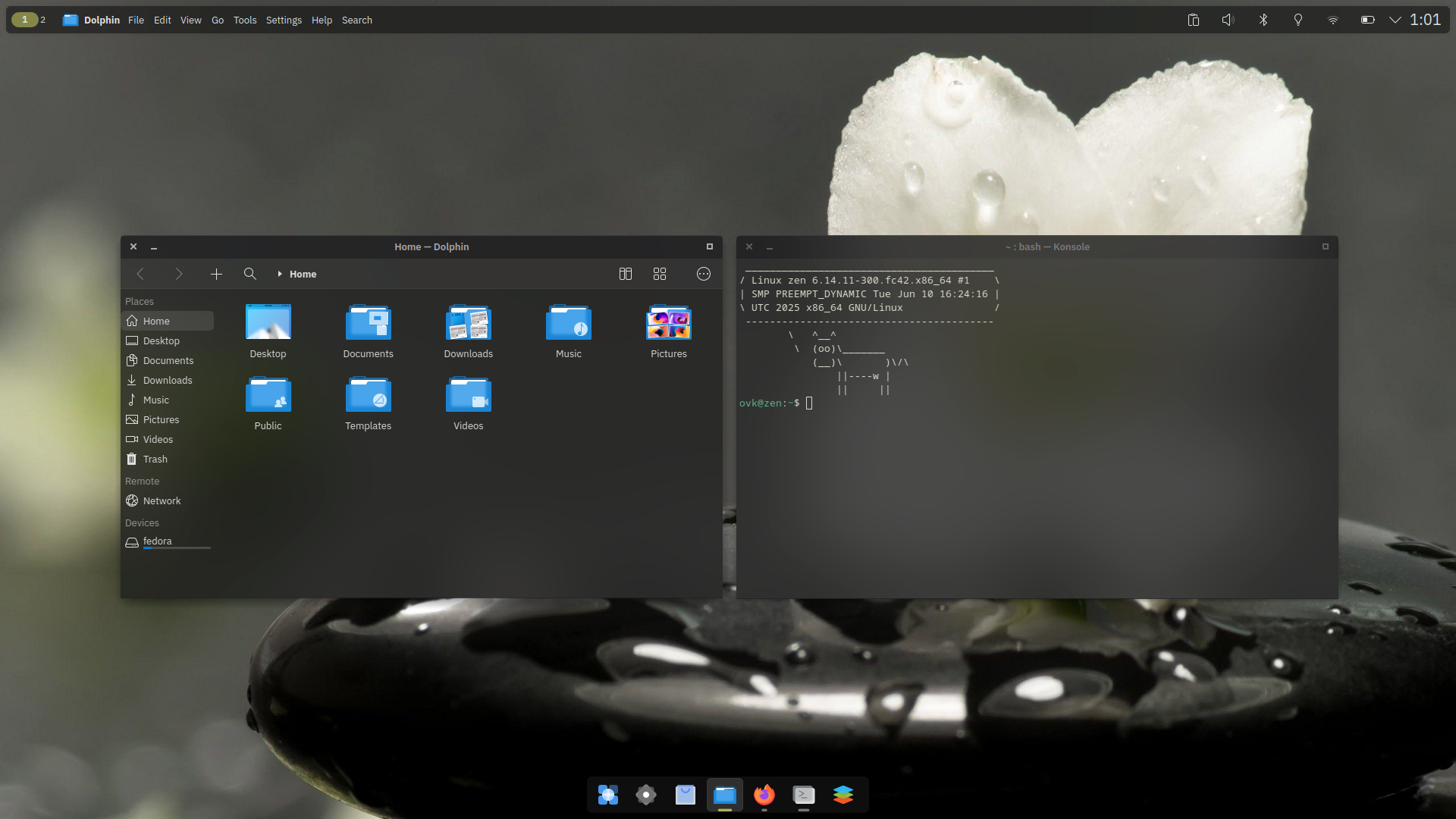1456x819 pixels.
Task: Select the Downloads folder icon in file view
Action: point(469,323)
